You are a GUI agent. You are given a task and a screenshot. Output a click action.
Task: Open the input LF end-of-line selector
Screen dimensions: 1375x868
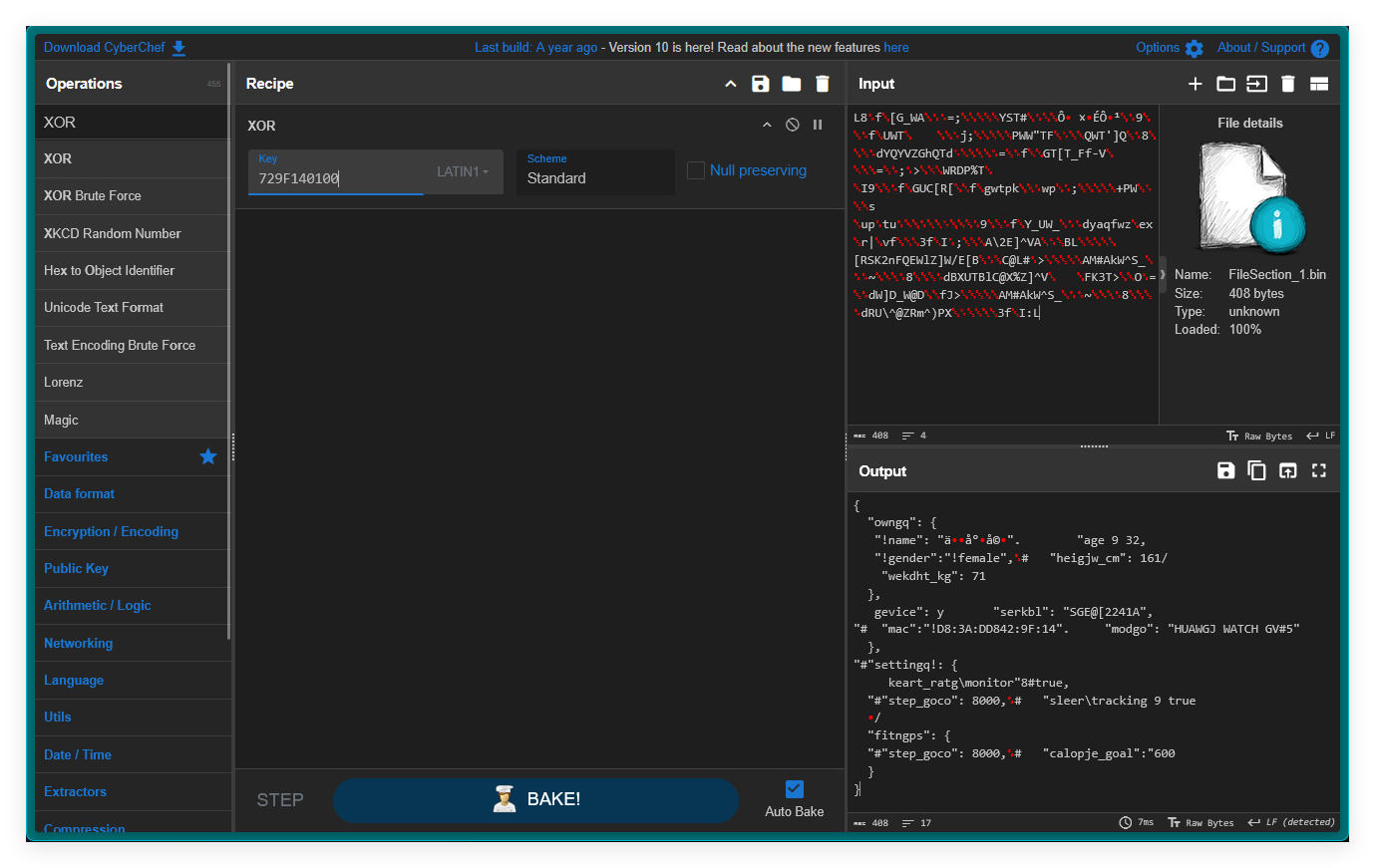pos(1320,435)
